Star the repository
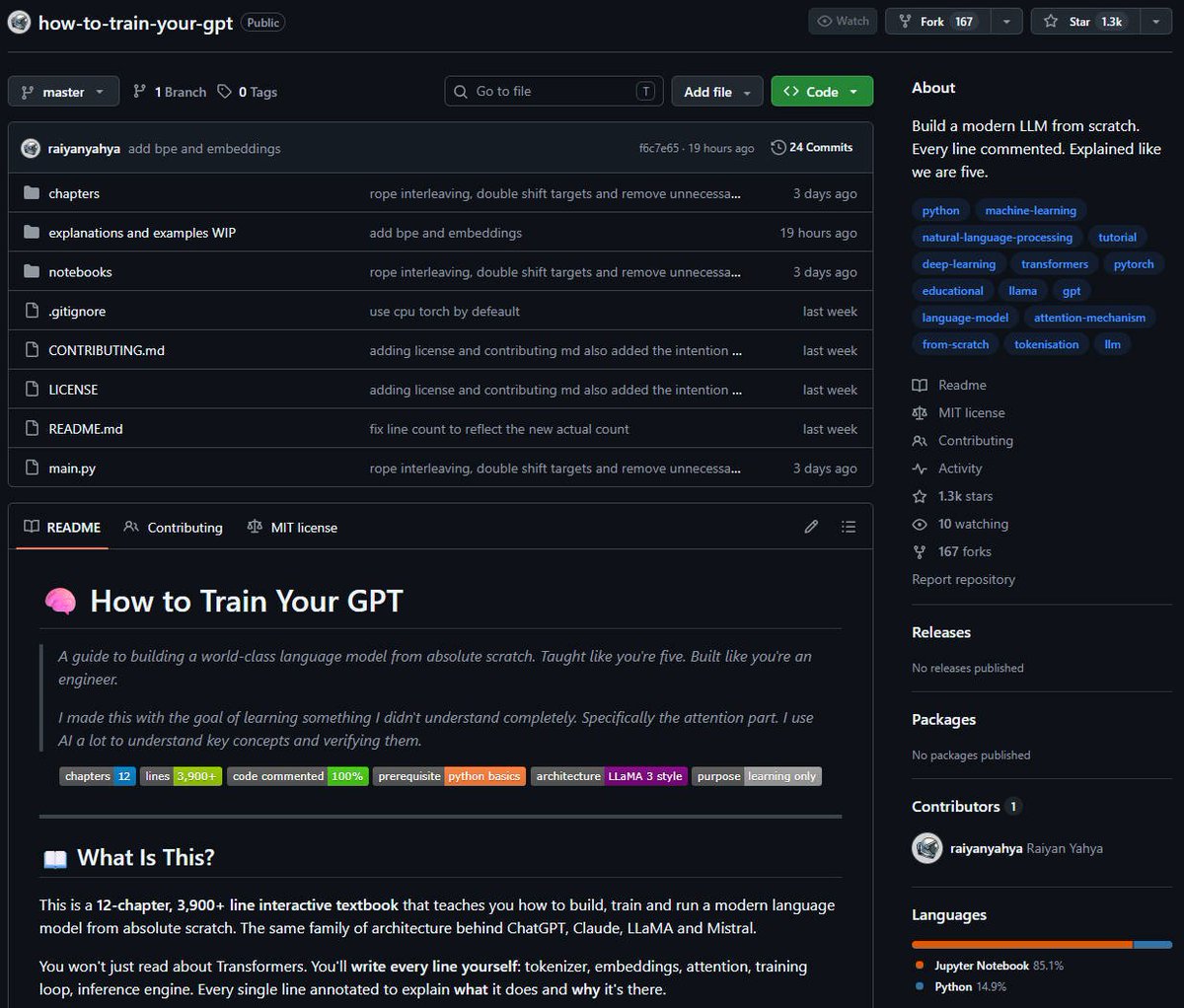This screenshot has width=1184, height=1008. (1085, 21)
